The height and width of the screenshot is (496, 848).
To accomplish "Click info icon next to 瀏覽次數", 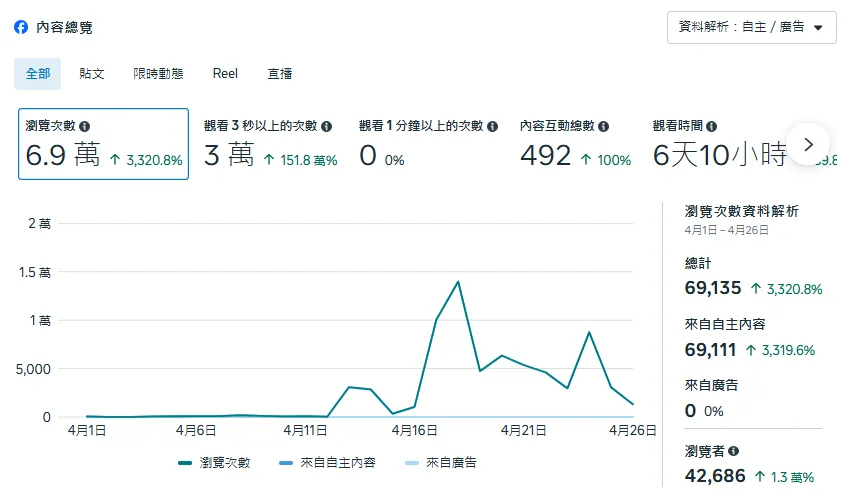I will (x=85, y=127).
